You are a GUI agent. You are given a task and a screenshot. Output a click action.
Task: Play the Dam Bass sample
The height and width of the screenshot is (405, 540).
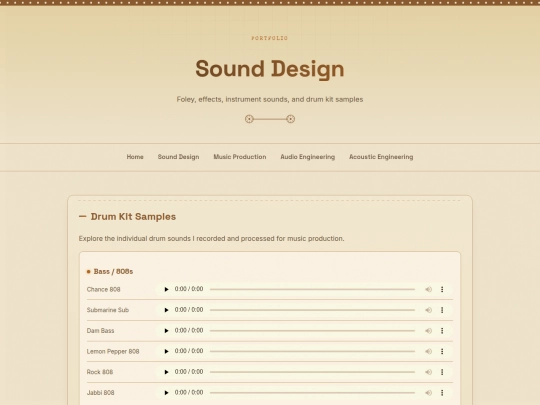click(166, 331)
